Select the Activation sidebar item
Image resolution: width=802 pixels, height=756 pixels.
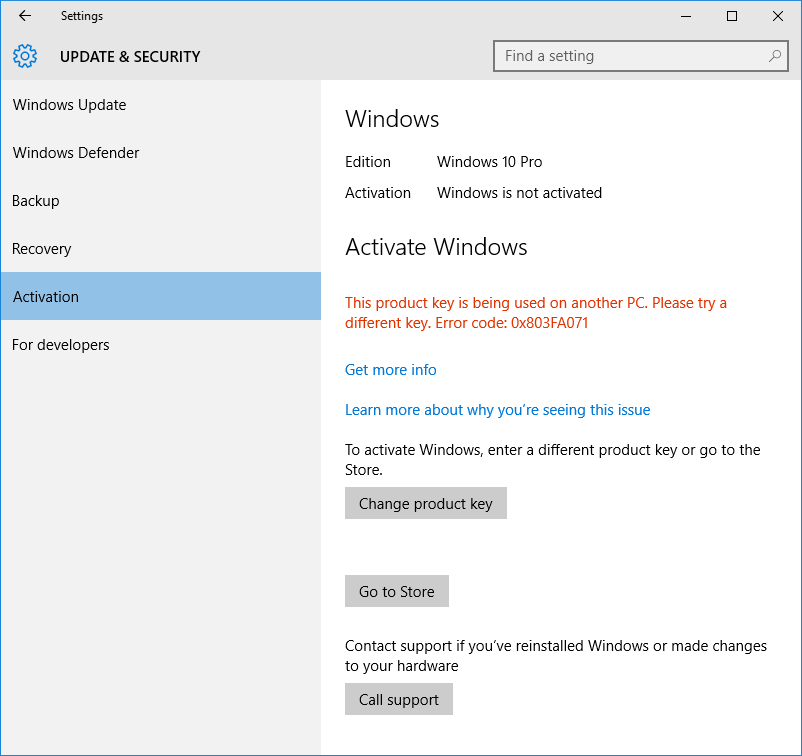(x=161, y=296)
